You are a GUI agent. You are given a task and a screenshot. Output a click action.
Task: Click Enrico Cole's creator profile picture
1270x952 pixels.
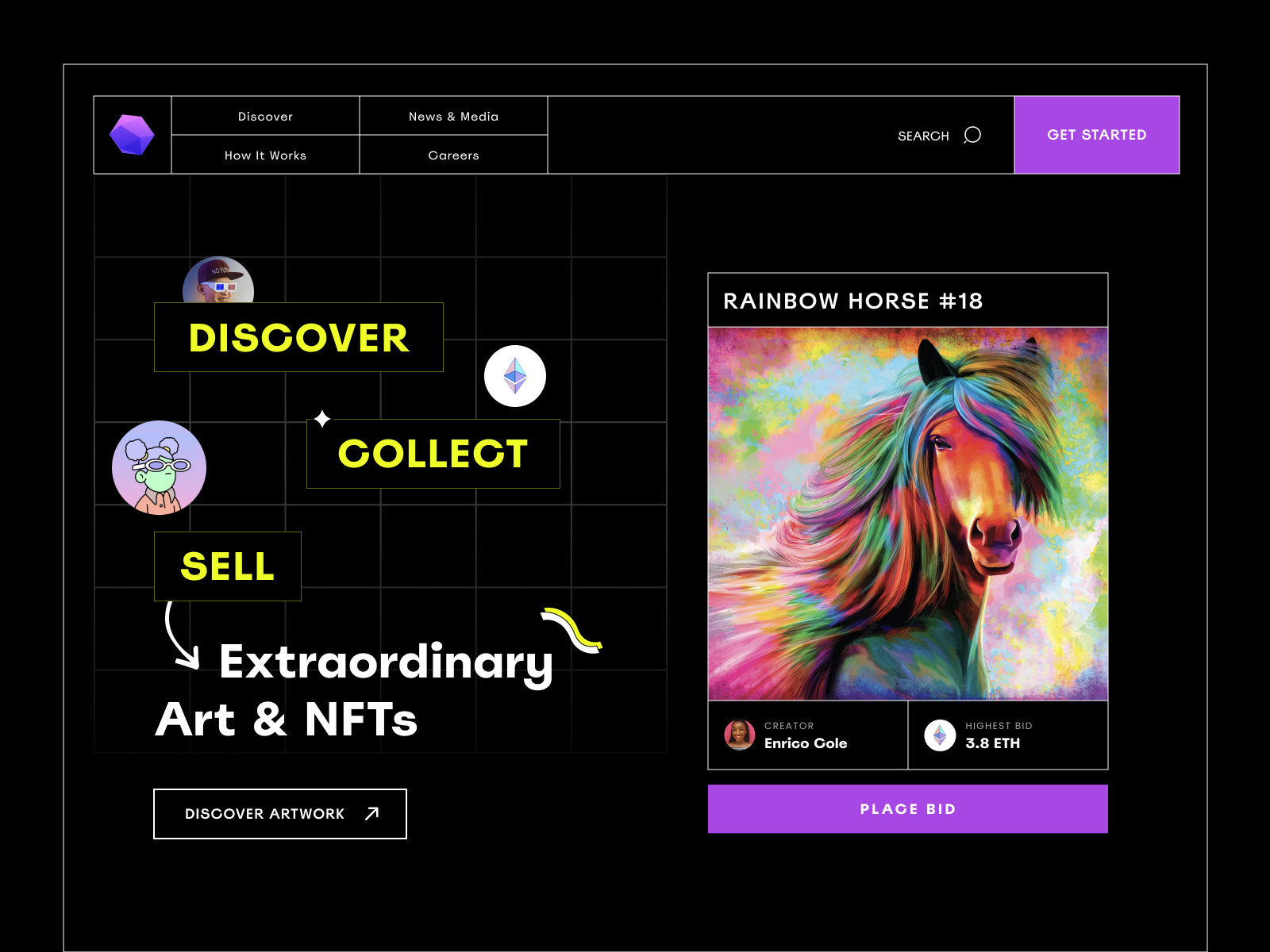[739, 735]
